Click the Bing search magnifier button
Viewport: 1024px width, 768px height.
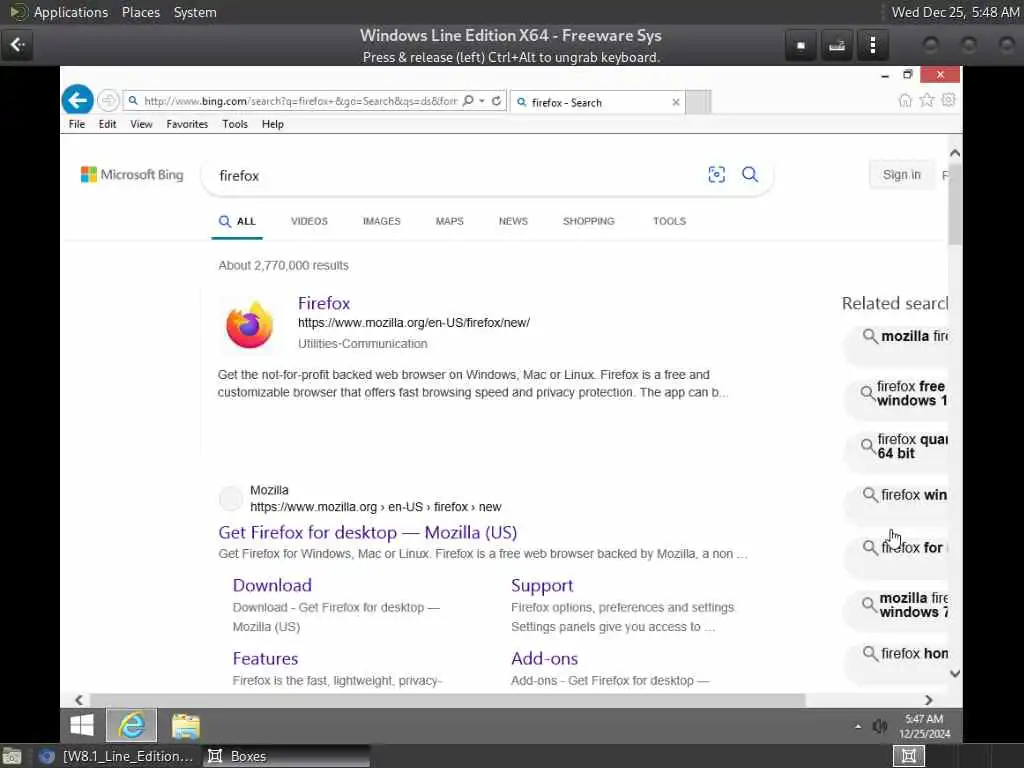[x=750, y=174]
